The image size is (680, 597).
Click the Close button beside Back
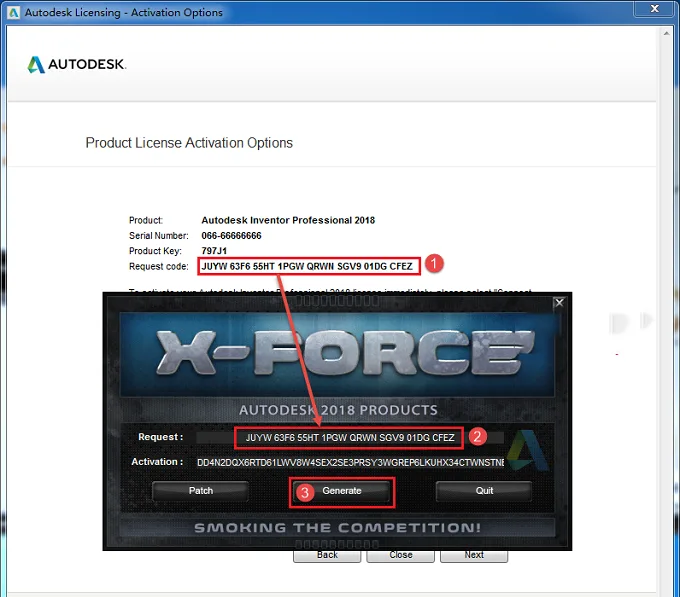[400, 555]
